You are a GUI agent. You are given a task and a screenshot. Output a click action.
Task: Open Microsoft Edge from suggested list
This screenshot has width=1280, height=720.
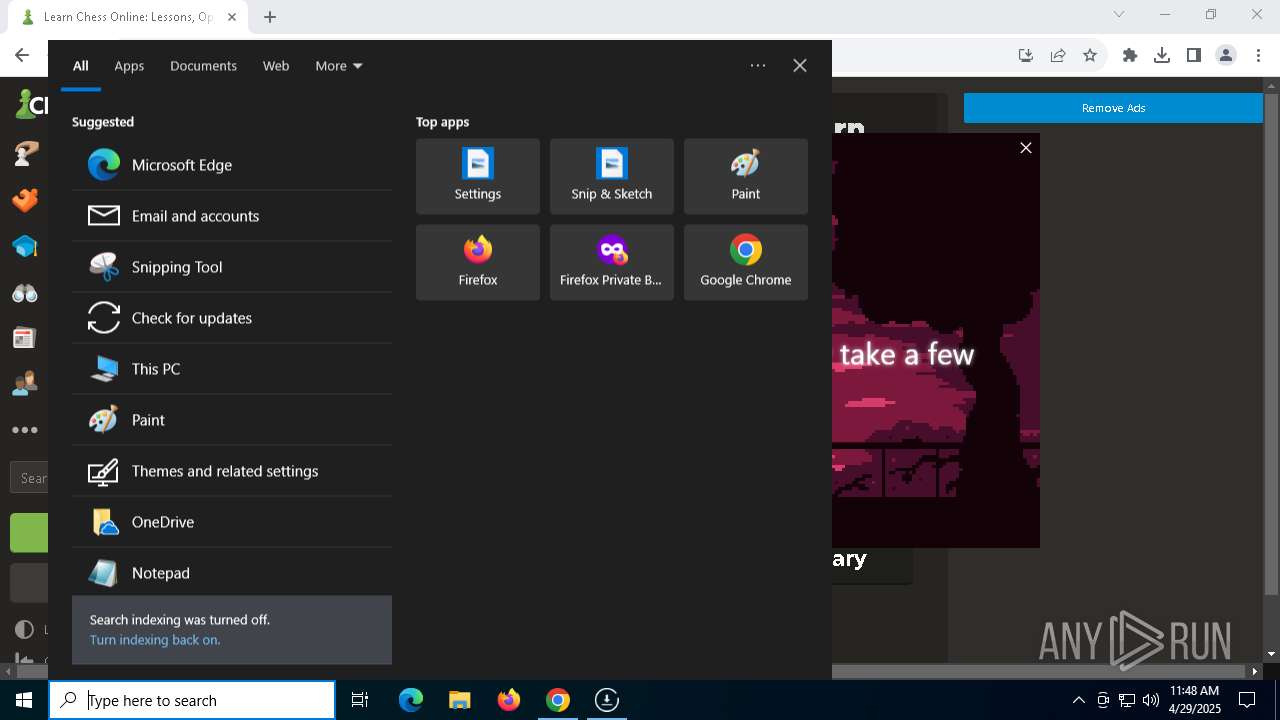click(232, 165)
